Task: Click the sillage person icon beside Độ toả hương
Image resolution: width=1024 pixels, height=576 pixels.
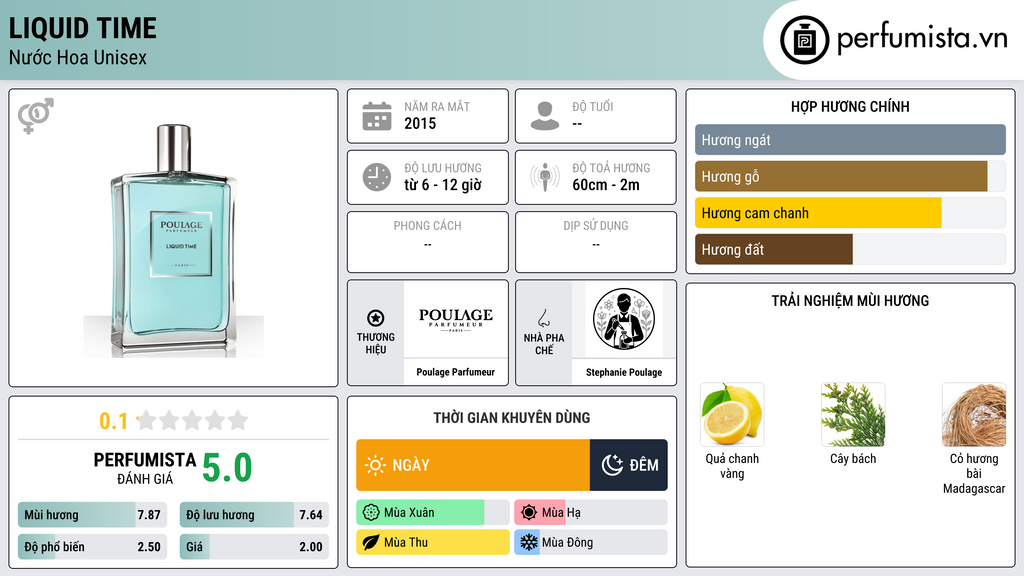Action: click(x=545, y=177)
